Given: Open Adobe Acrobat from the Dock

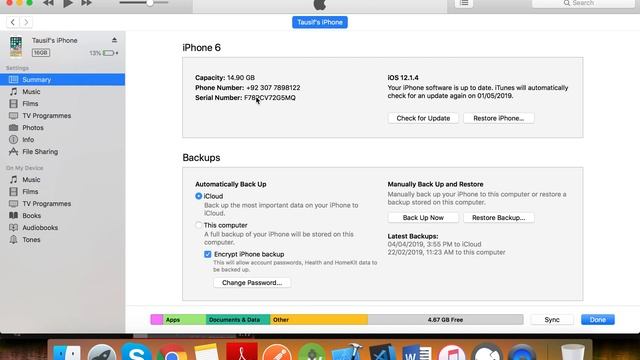Looking at the screenshot, I should [242, 352].
